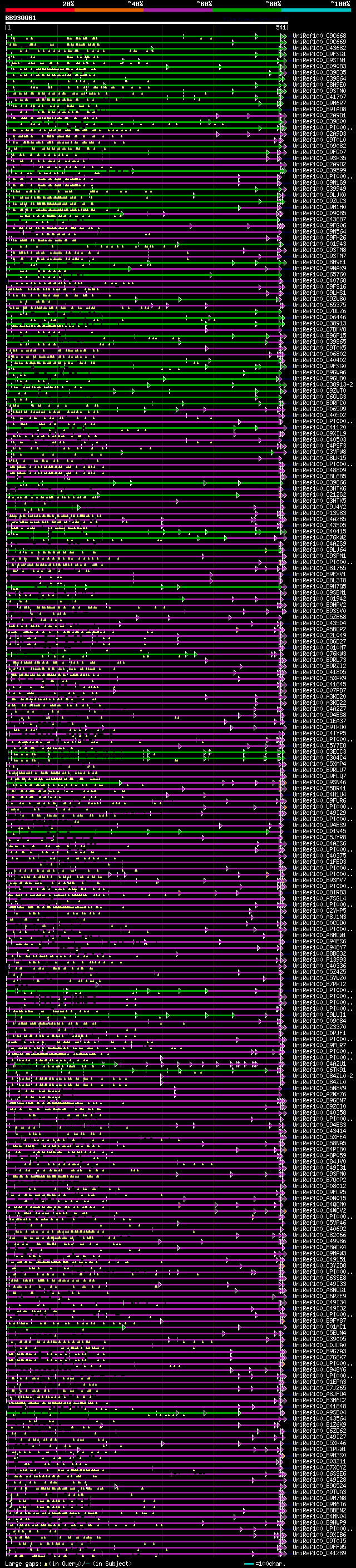Select the UniRef100_Q9M1H0 label
Image resolution: width=356 pixels, height=1568 pixels.
319,207
